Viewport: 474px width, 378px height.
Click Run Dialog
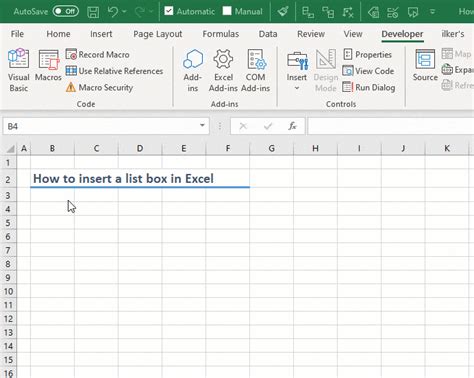point(369,88)
